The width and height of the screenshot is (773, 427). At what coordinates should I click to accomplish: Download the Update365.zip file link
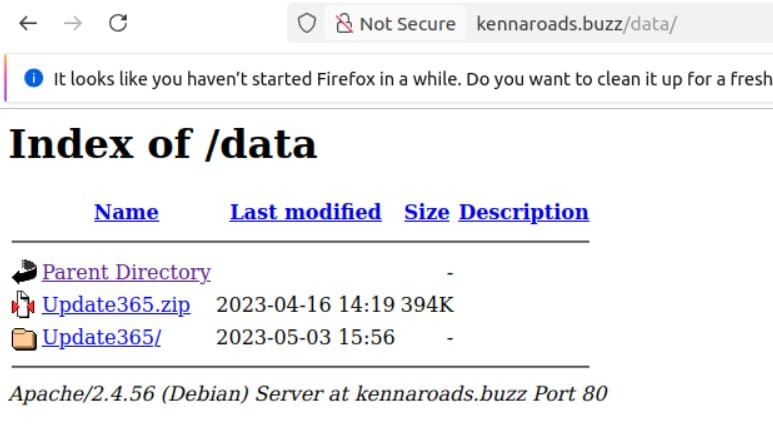pos(116,305)
